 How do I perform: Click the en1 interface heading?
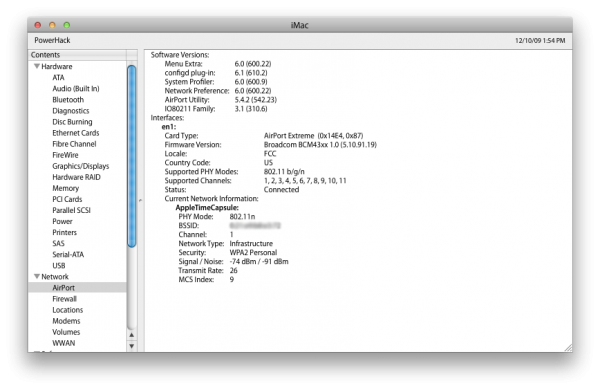click(169, 127)
